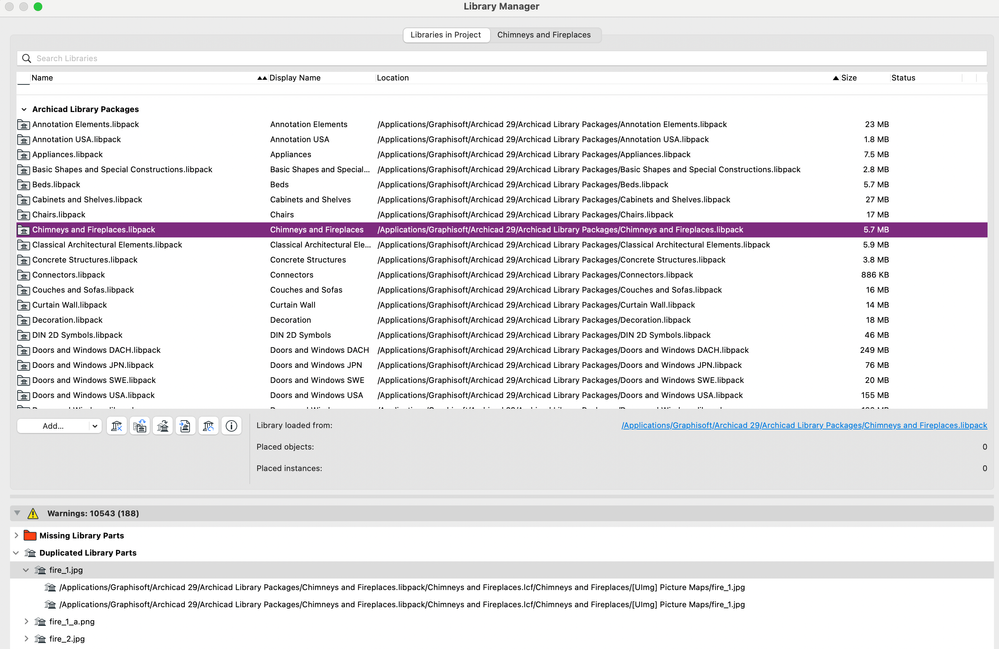Click the package icon of Chairs.libpack
999x649 pixels.
pyautogui.click(x=24, y=215)
